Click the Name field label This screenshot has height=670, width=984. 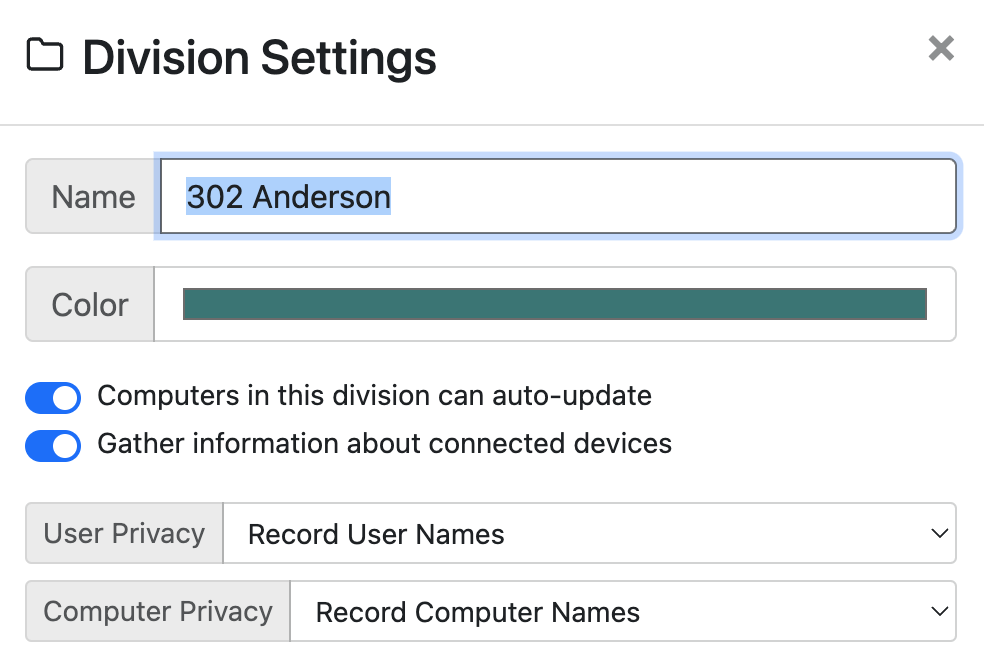94,196
